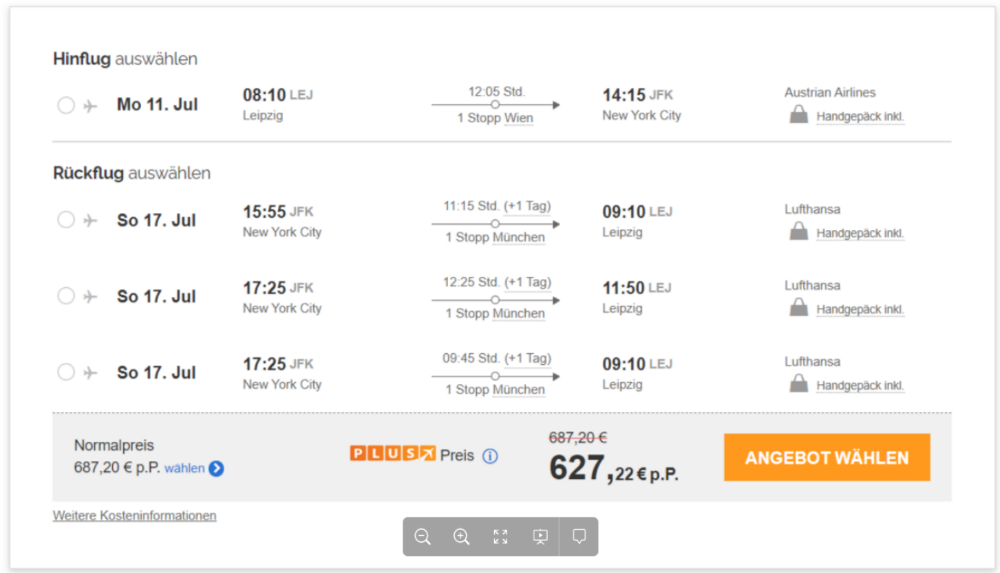1000x573 pixels.
Task: Click Handgepäck inkl. on the 11:50 arrival flight
Action: click(860, 309)
